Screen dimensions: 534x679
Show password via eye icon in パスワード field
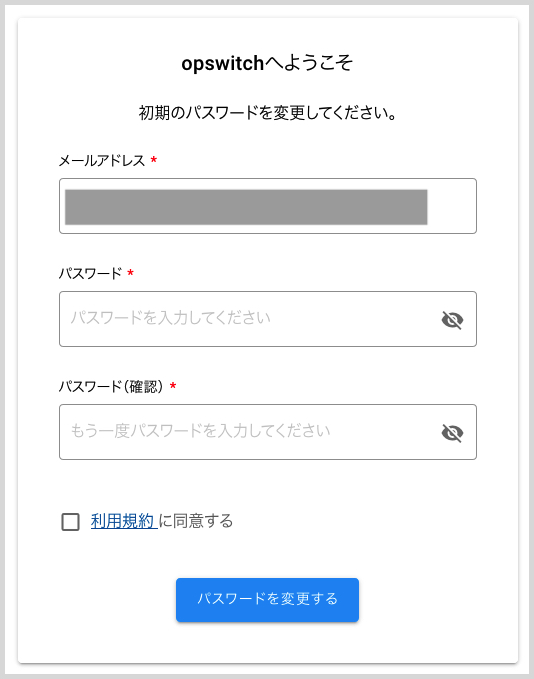pyautogui.click(x=452, y=320)
